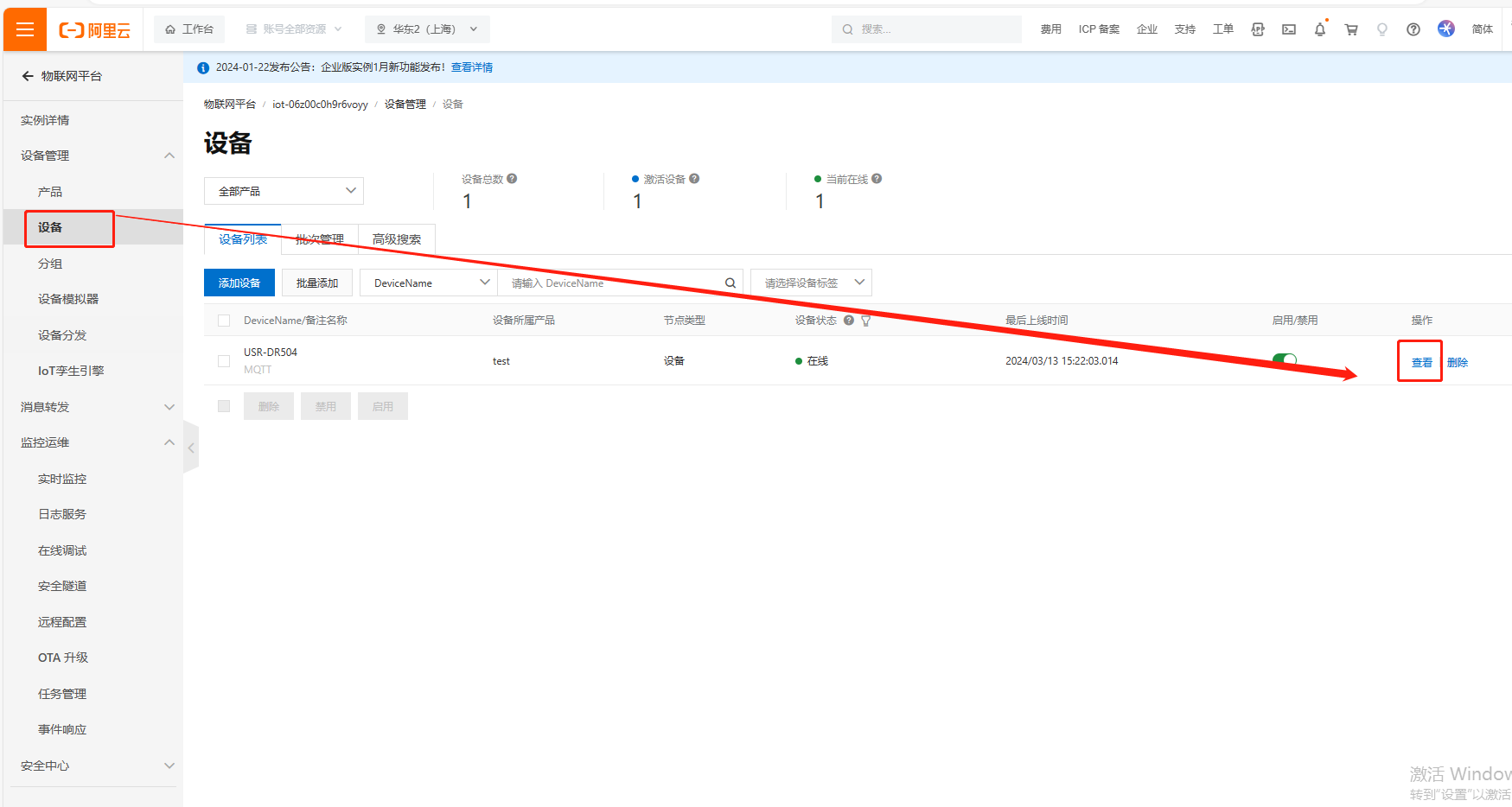Open the shopping cart icon
The height and width of the screenshot is (807, 1512).
[x=1350, y=29]
